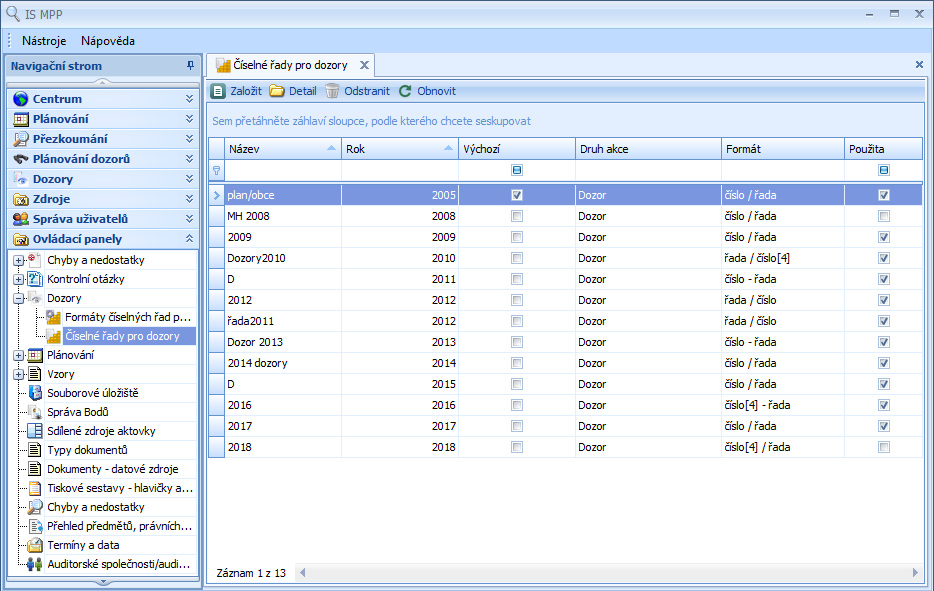Click the Auditorské společnosti people icon
Image resolution: width=934 pixels, height=591 pixels.
tap(35, 564)
